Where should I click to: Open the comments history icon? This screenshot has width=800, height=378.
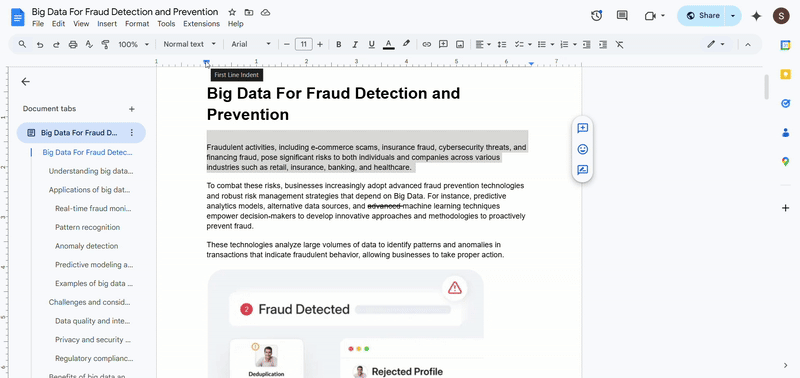[622, 16]
